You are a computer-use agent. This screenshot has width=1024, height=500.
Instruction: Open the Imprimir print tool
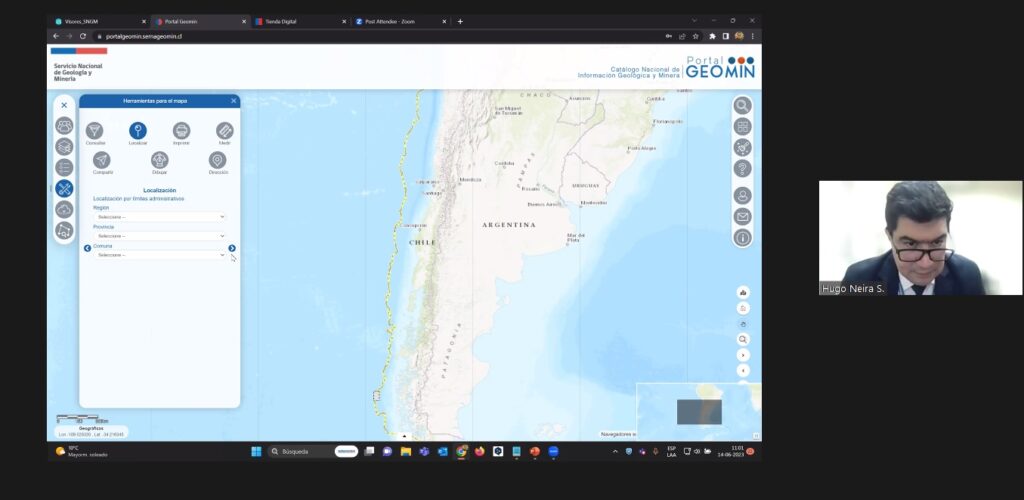click(x=181, y=131)
